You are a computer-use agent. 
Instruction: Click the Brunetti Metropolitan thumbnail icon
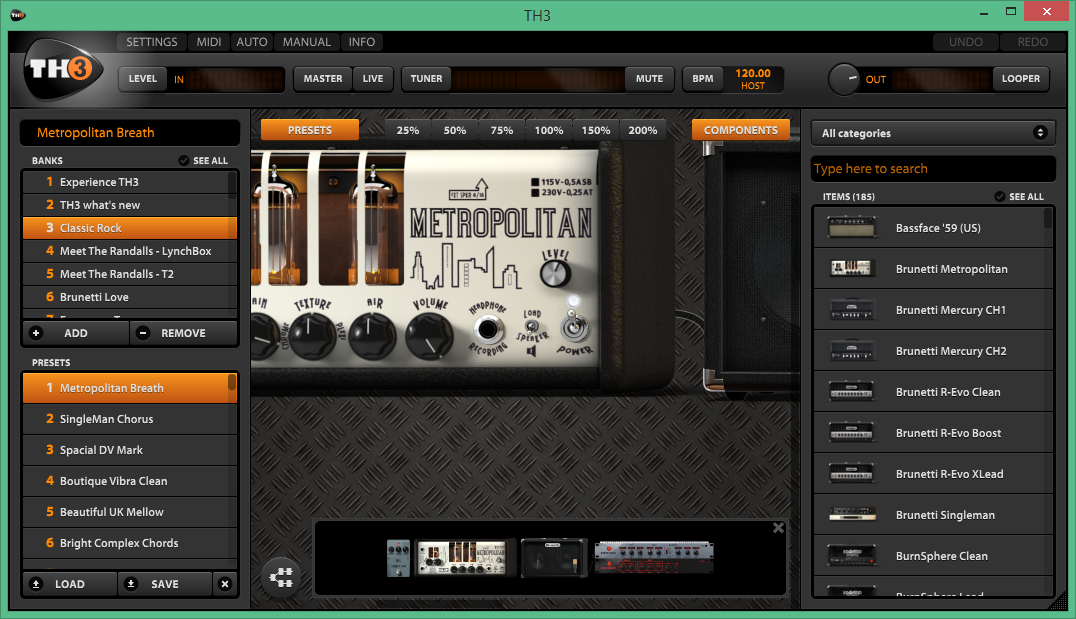pos(851,268)
